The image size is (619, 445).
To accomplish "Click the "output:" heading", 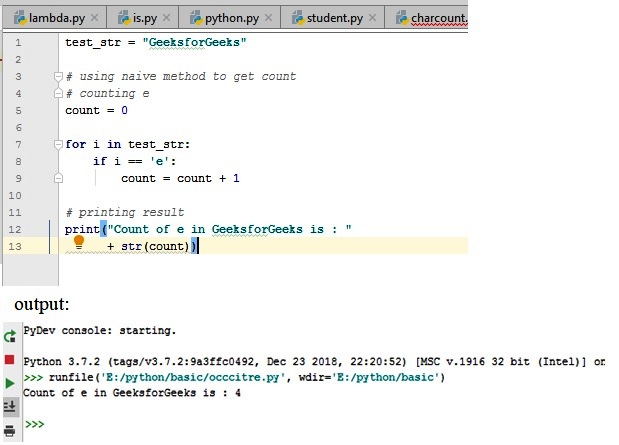I will click(x=41, y=304).
